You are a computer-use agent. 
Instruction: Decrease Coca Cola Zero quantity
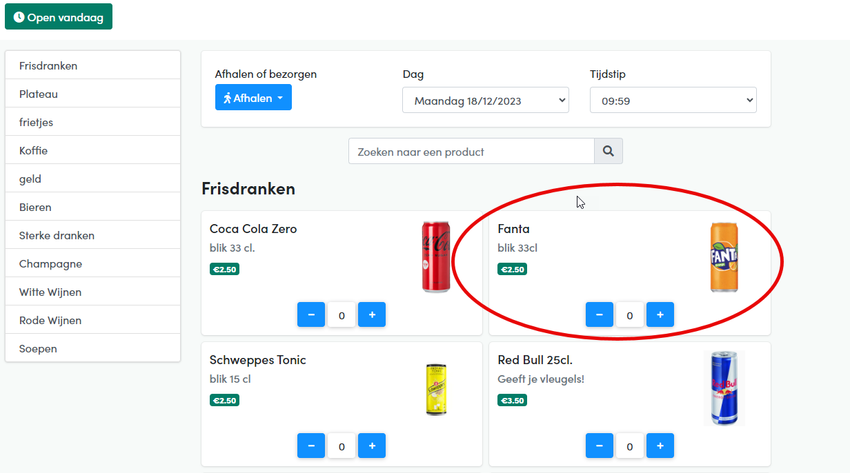pyautogui.click(x=311, y=315)
